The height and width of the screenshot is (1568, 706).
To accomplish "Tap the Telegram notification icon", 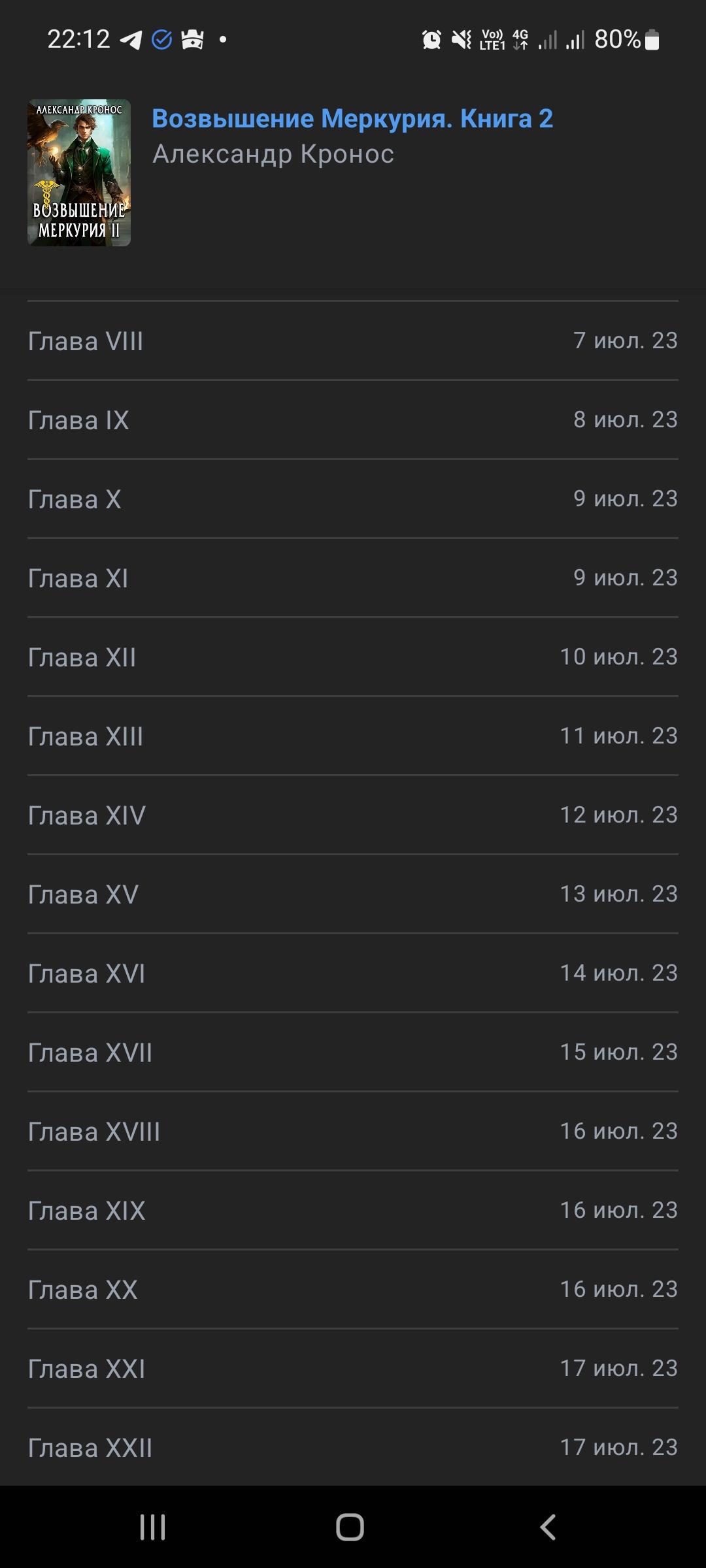I will coord(131,40).
